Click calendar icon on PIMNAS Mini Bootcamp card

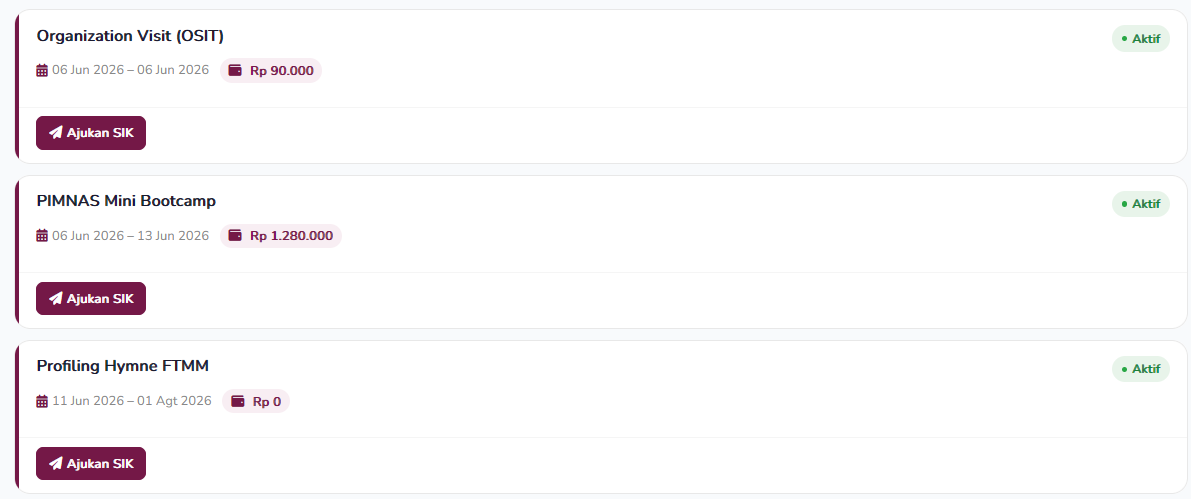pos(43,235)
